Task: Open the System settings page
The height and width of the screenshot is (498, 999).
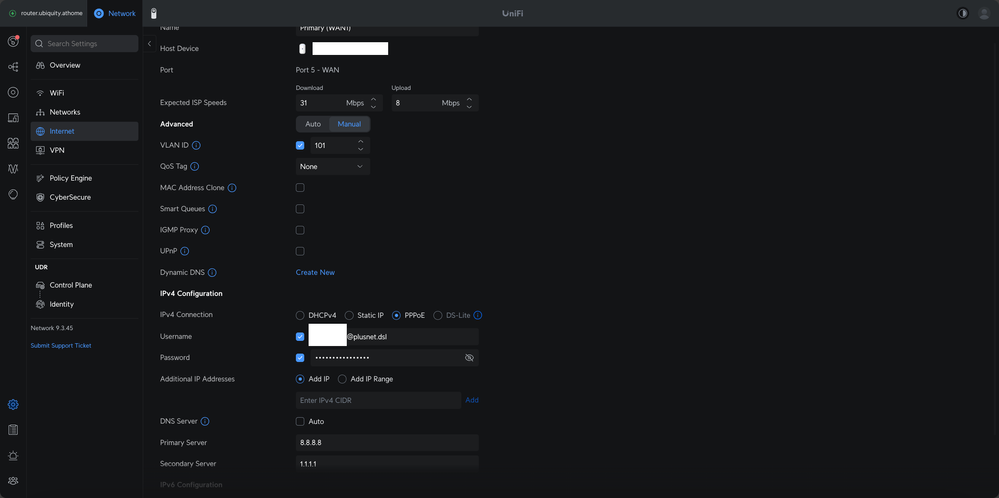Action: pyautogui.click(x=84, y=245)
